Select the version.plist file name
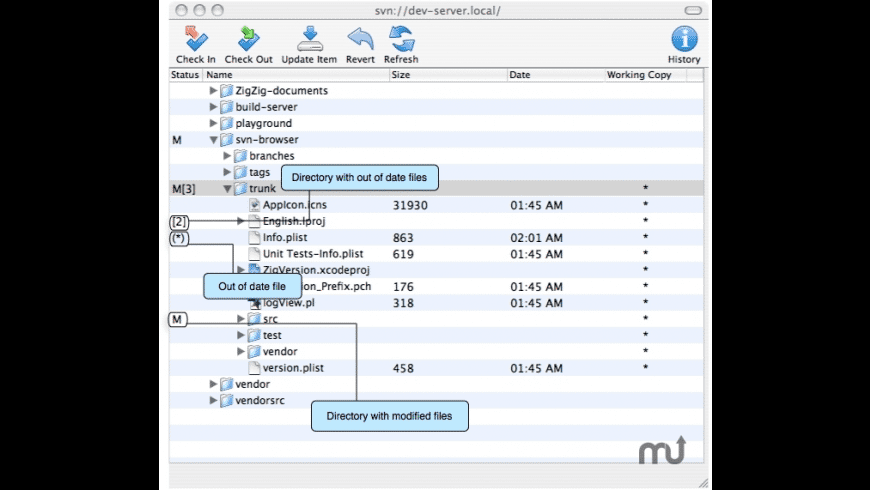Screen dimensions: 870x490 click(x=293, y=368)
